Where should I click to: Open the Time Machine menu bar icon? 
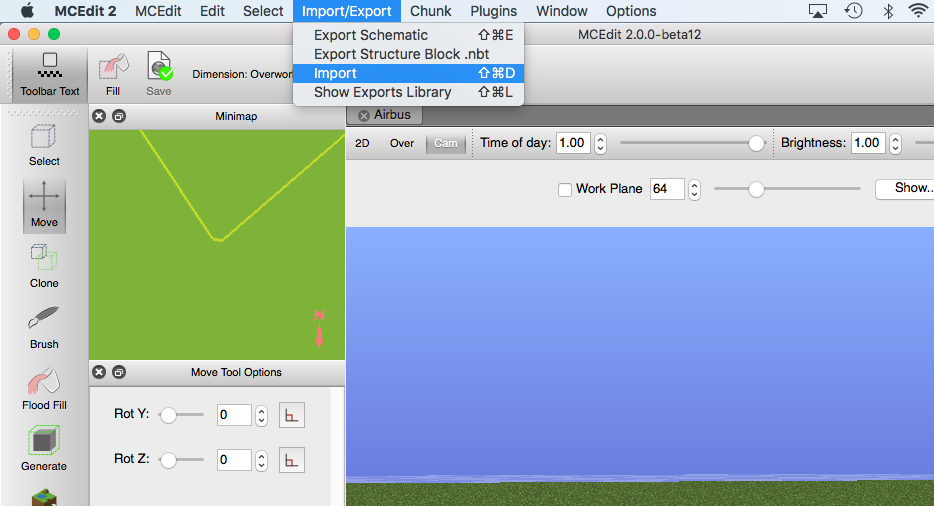tap(854, 11)
